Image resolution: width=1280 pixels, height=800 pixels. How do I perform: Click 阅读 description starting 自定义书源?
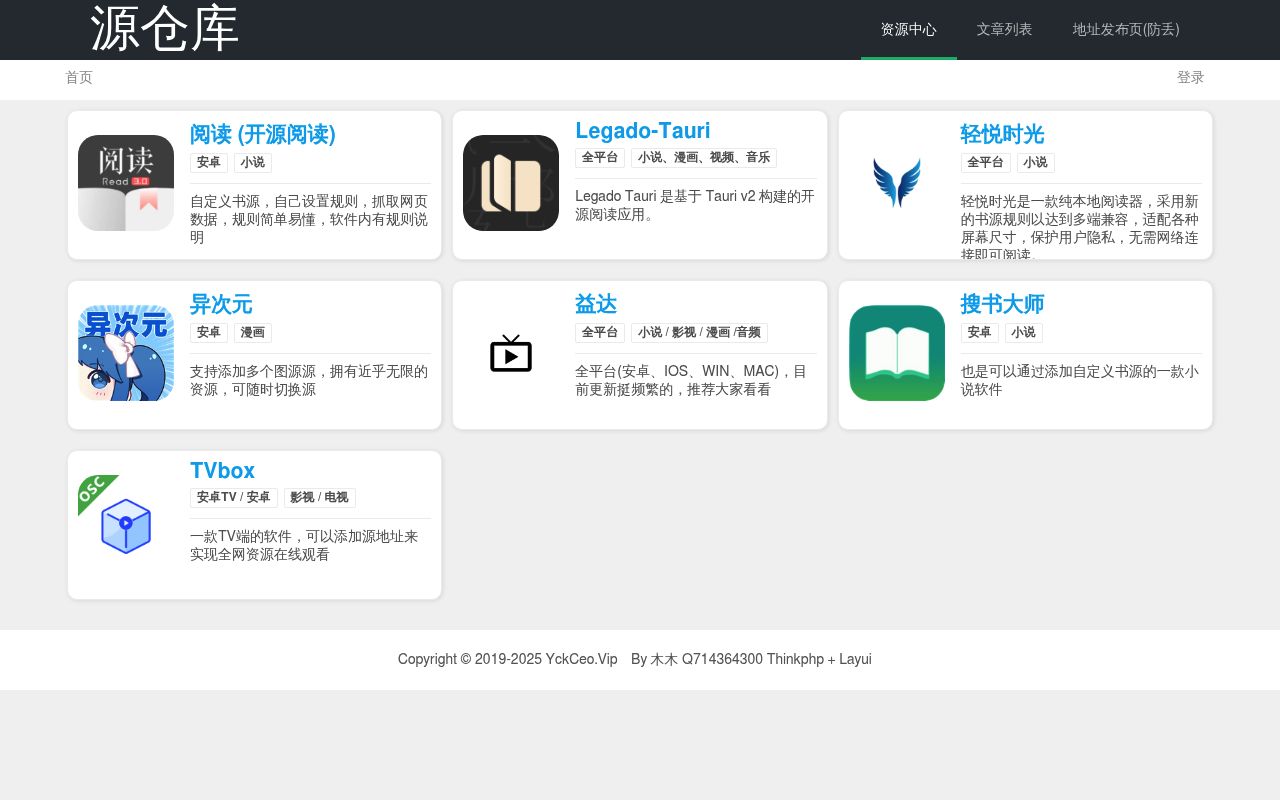tap(310, 219)
